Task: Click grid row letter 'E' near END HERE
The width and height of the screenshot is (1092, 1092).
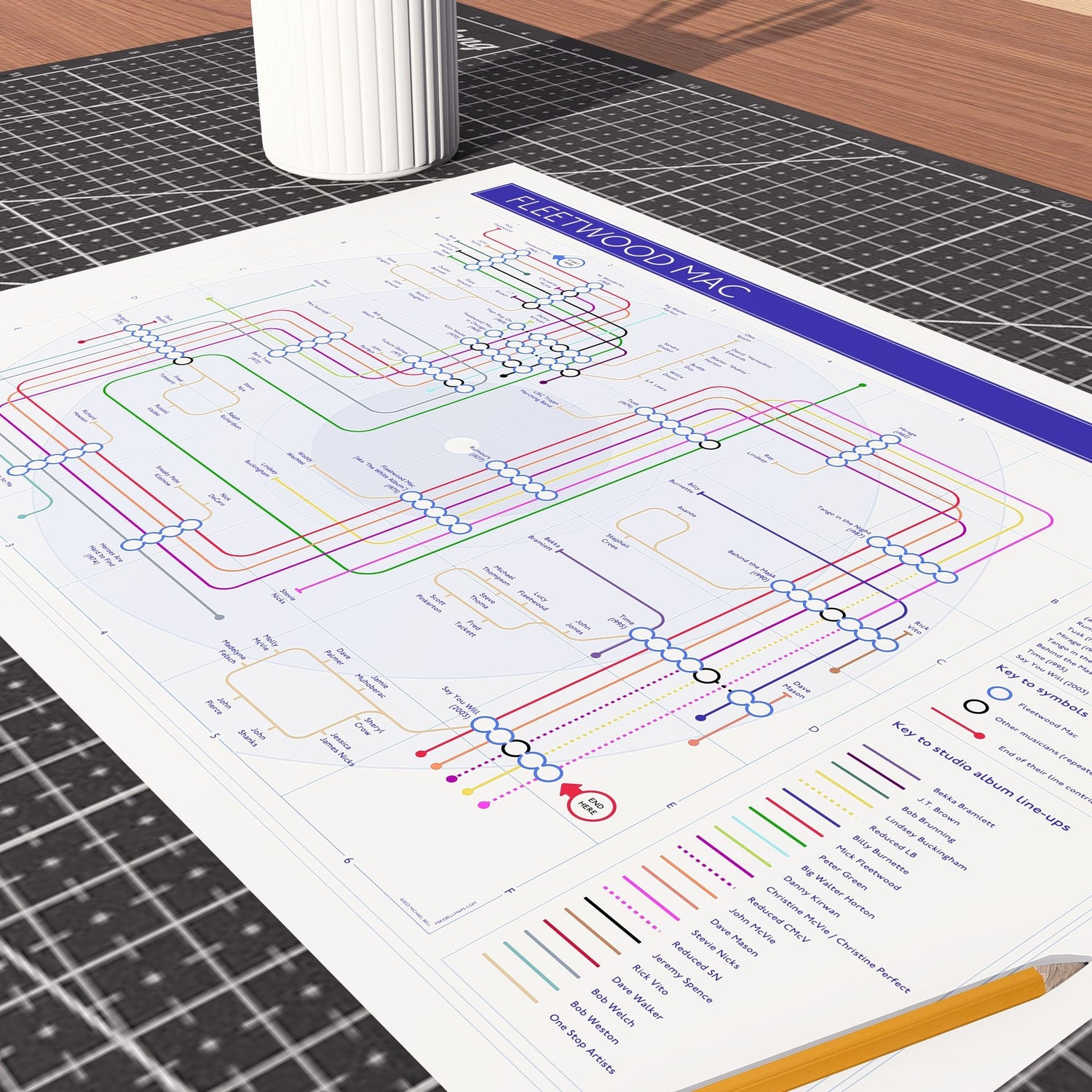Action: pos(670,805)
